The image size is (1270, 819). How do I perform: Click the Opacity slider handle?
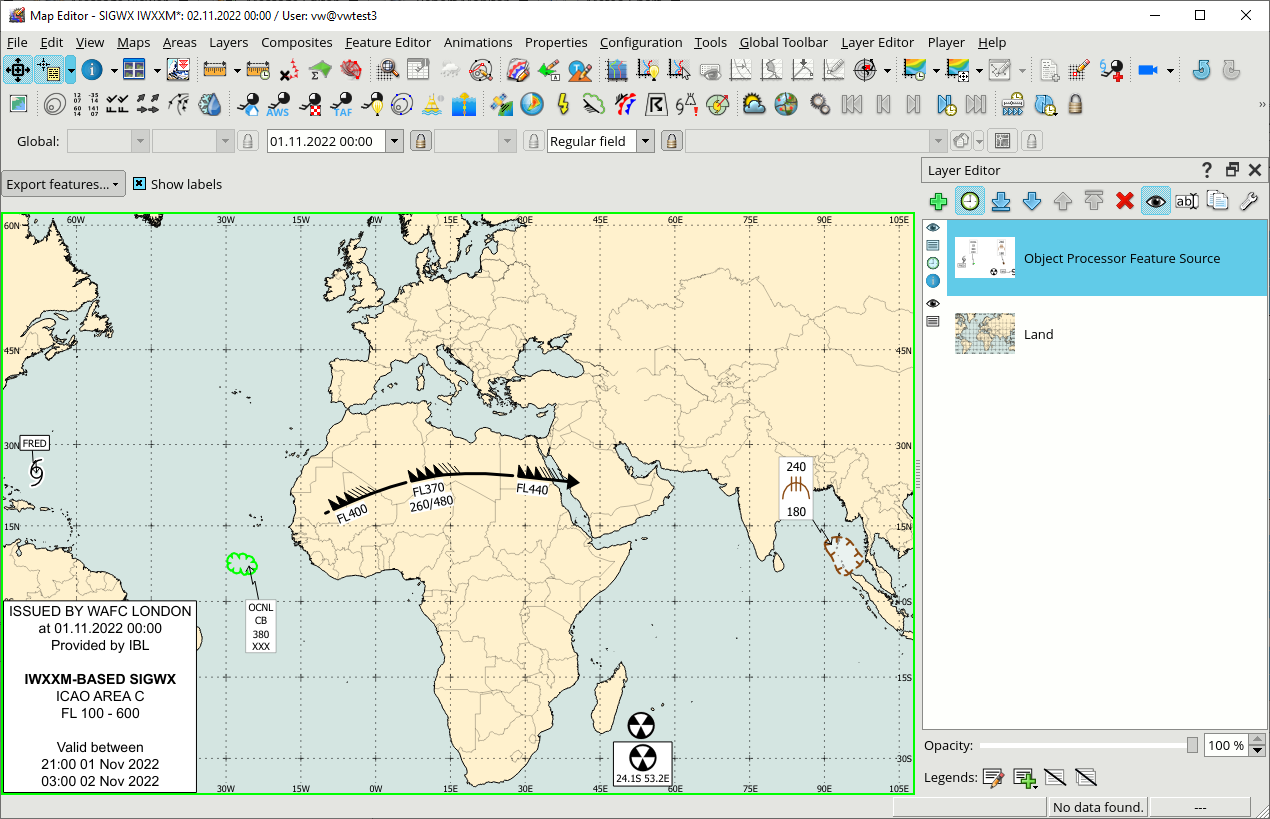coord(1192,745)
